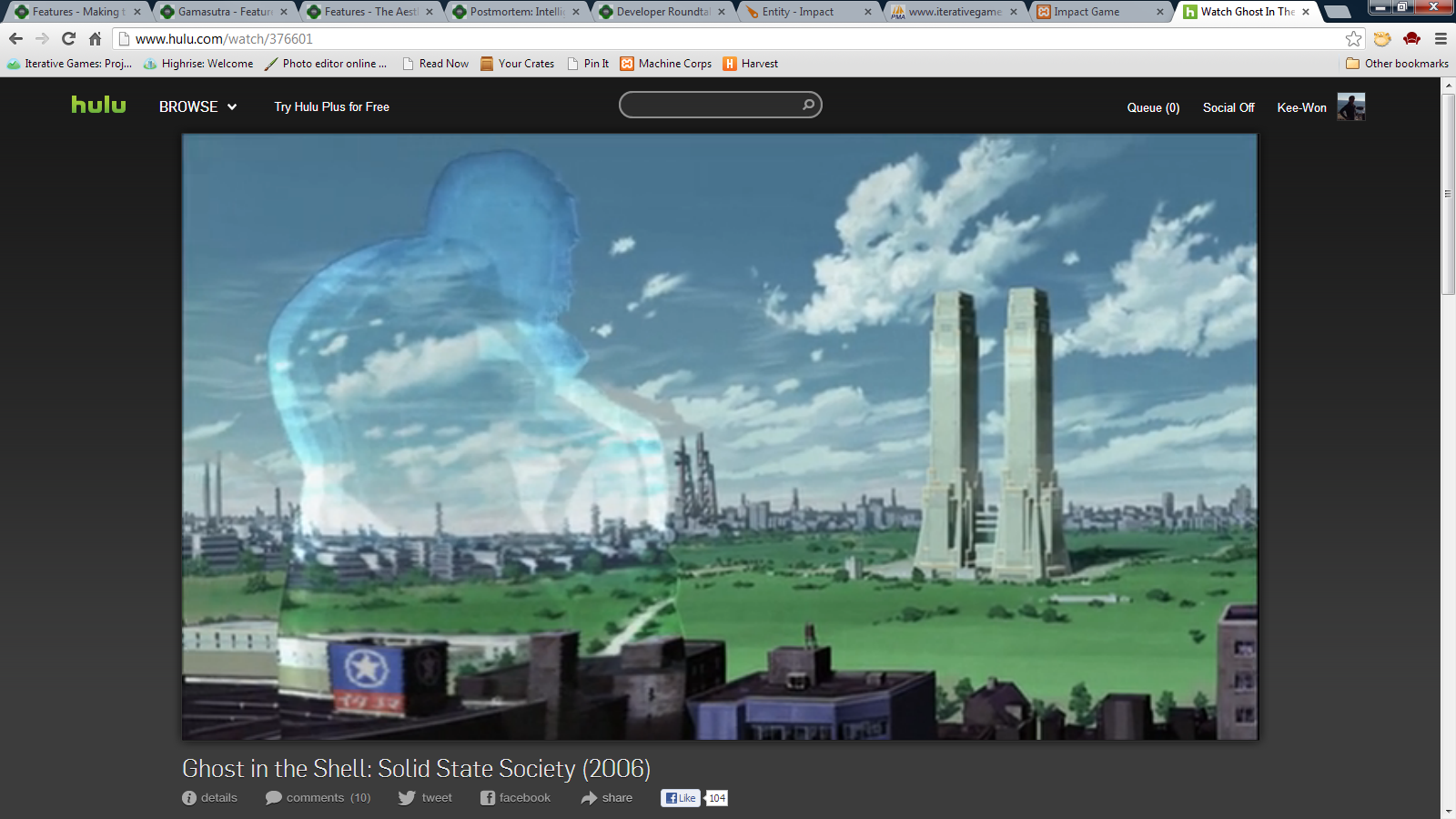The height and width of the screenshot is (819, 1456).
Task: Switch to www.iterativegame tab
Action: [954, 12]
